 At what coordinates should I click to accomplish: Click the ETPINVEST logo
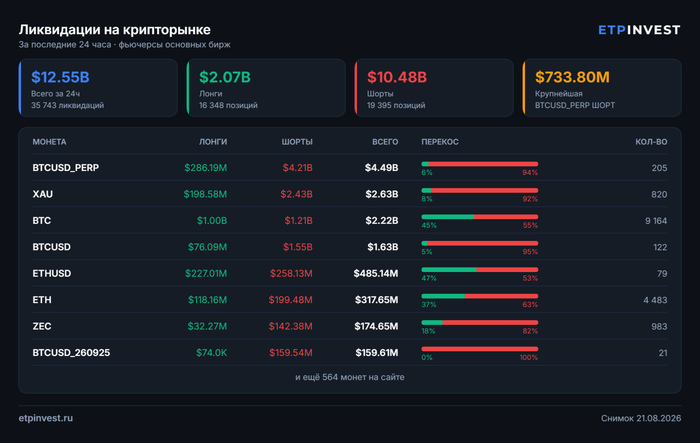tap(639, 30)
